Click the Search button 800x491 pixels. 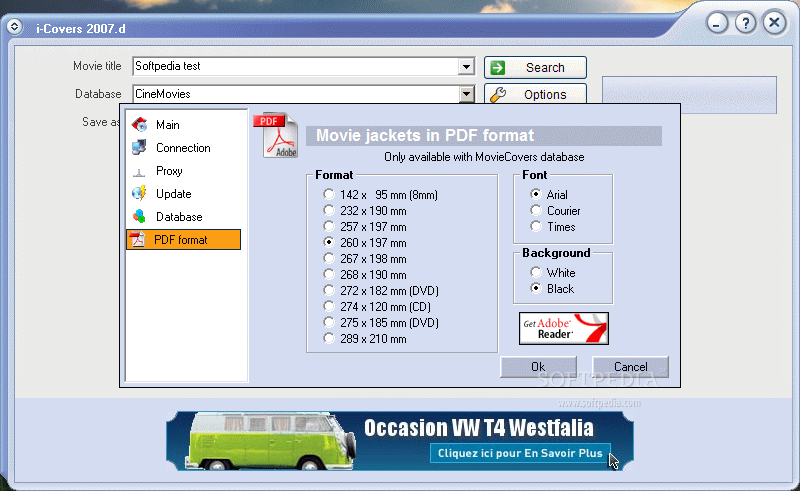tap(535, 67)
